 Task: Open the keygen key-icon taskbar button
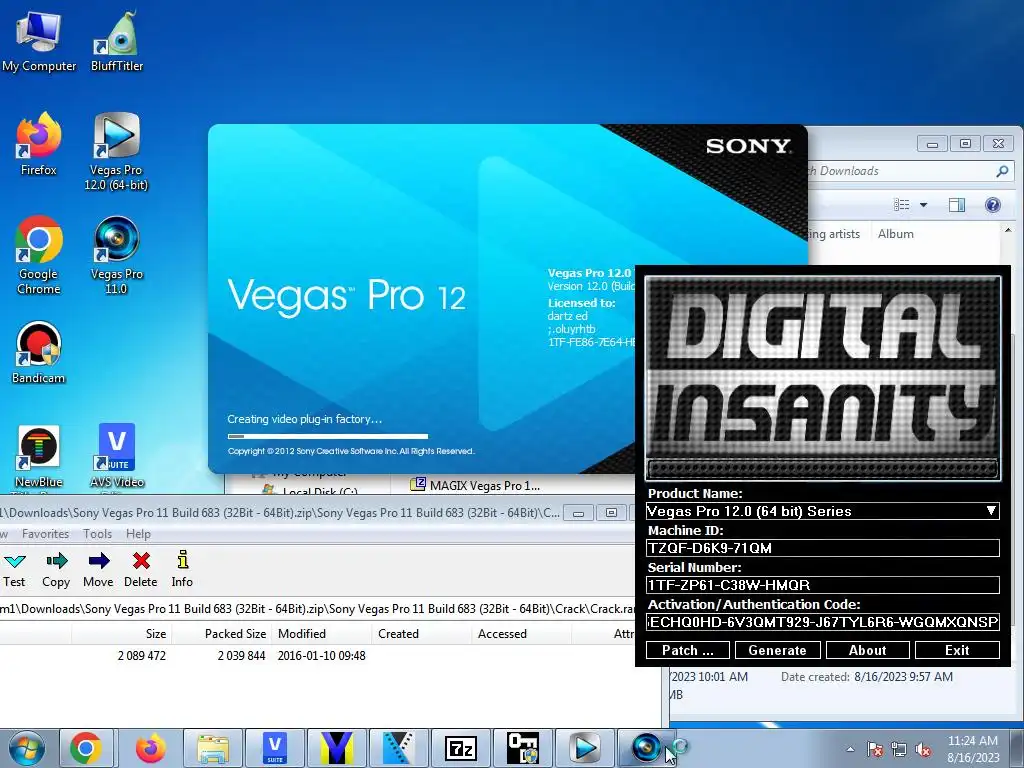pos(522,748)
